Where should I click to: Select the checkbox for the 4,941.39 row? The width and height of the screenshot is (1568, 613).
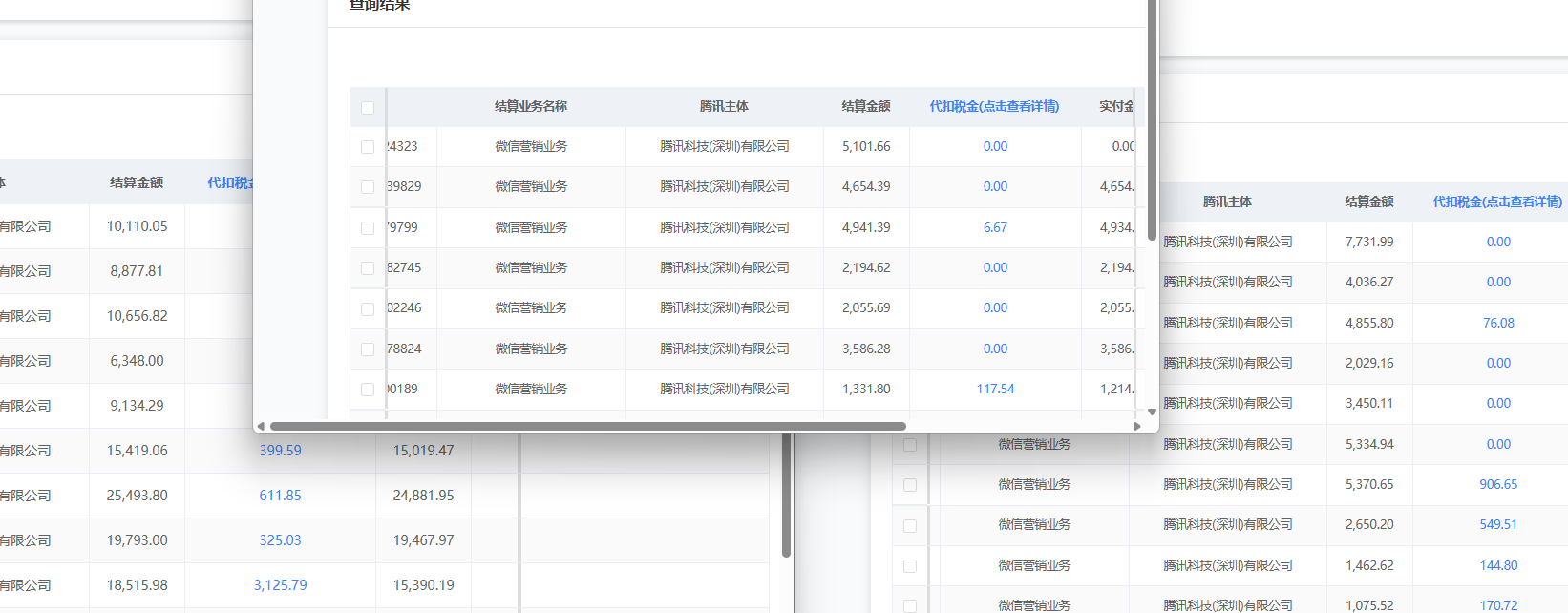[x=368, y=228]
